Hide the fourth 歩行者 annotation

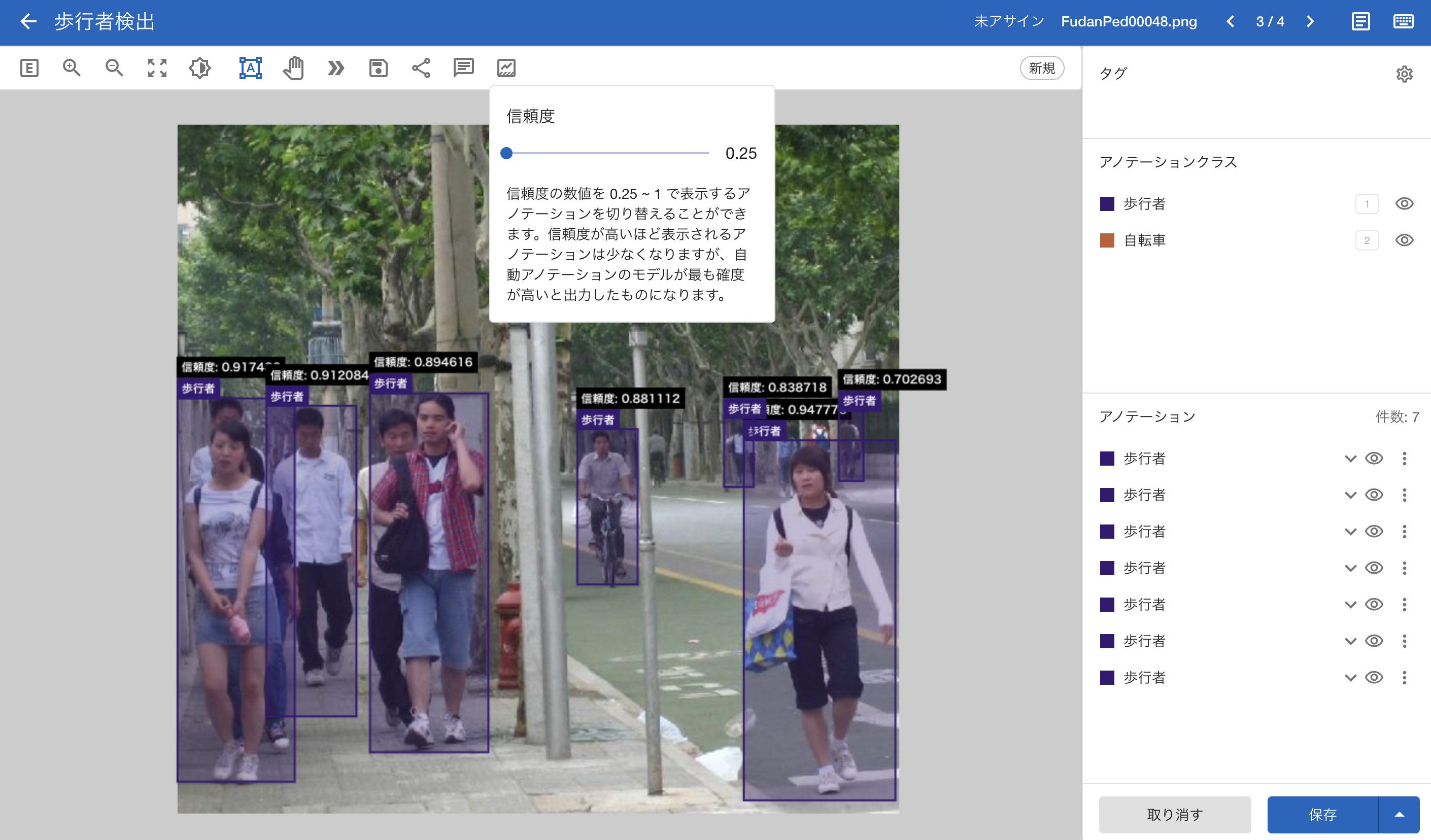(x=1374, y=568)
